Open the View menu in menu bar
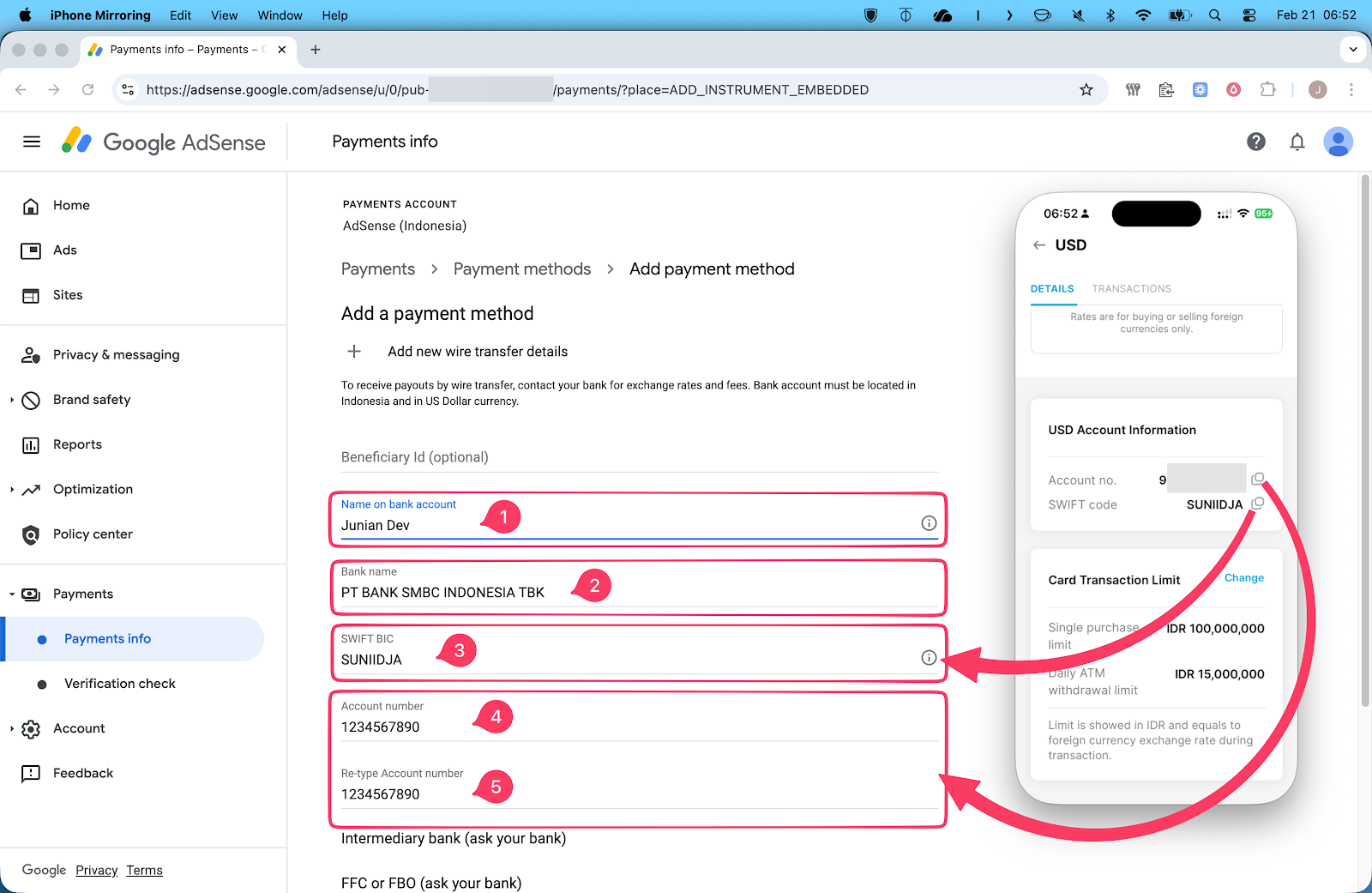The width and height of the screenshot is (1372, 893). point(225,15)
